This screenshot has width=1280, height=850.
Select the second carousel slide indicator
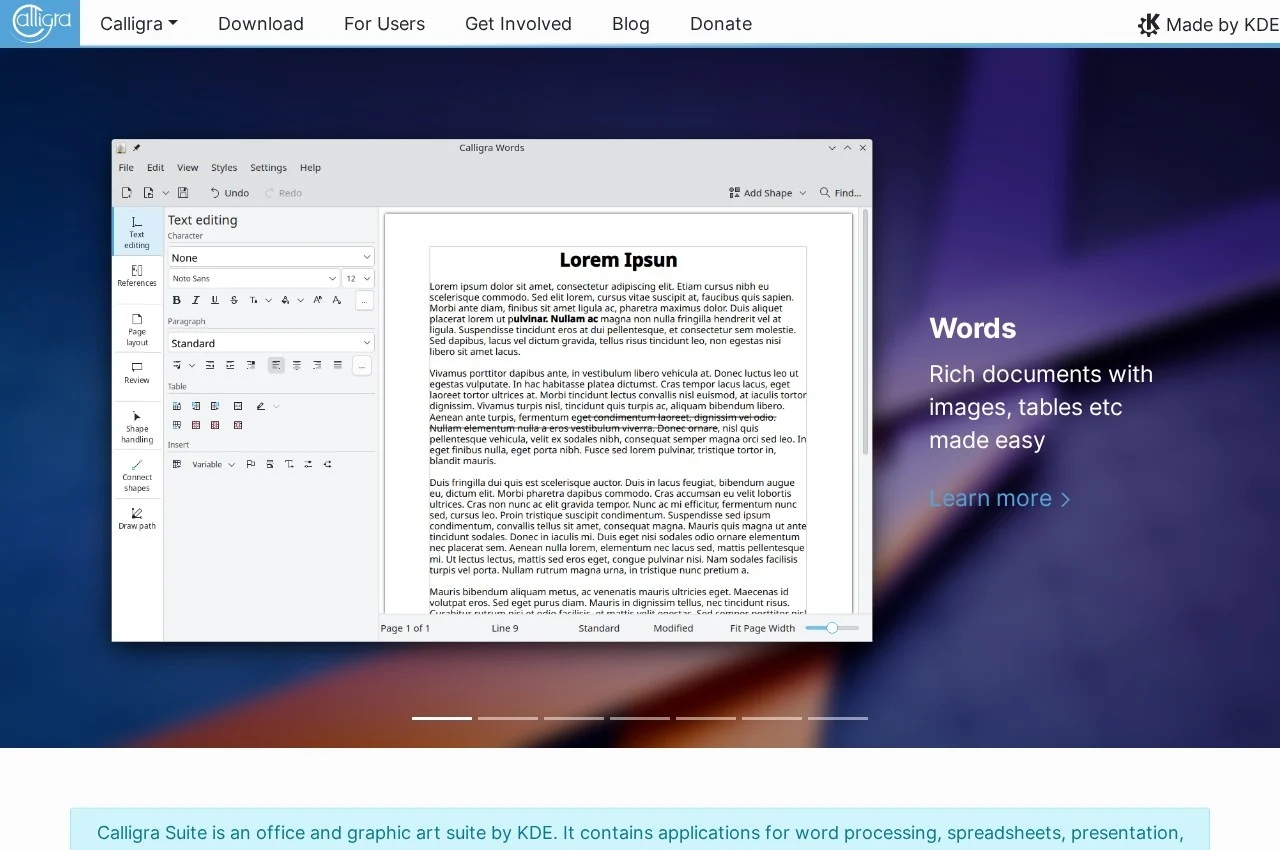click(508, 718)
